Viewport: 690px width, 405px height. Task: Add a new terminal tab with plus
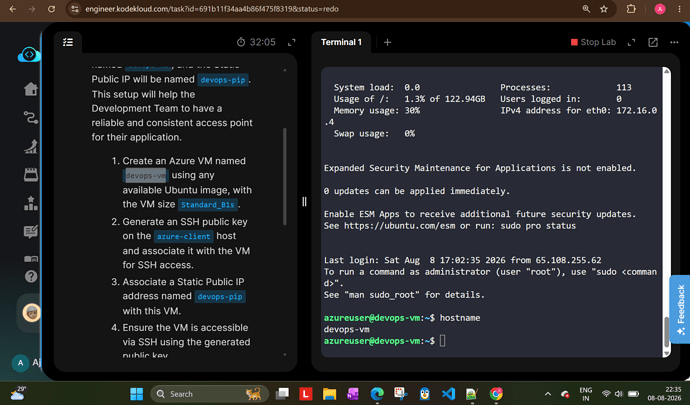click(387, 42)
